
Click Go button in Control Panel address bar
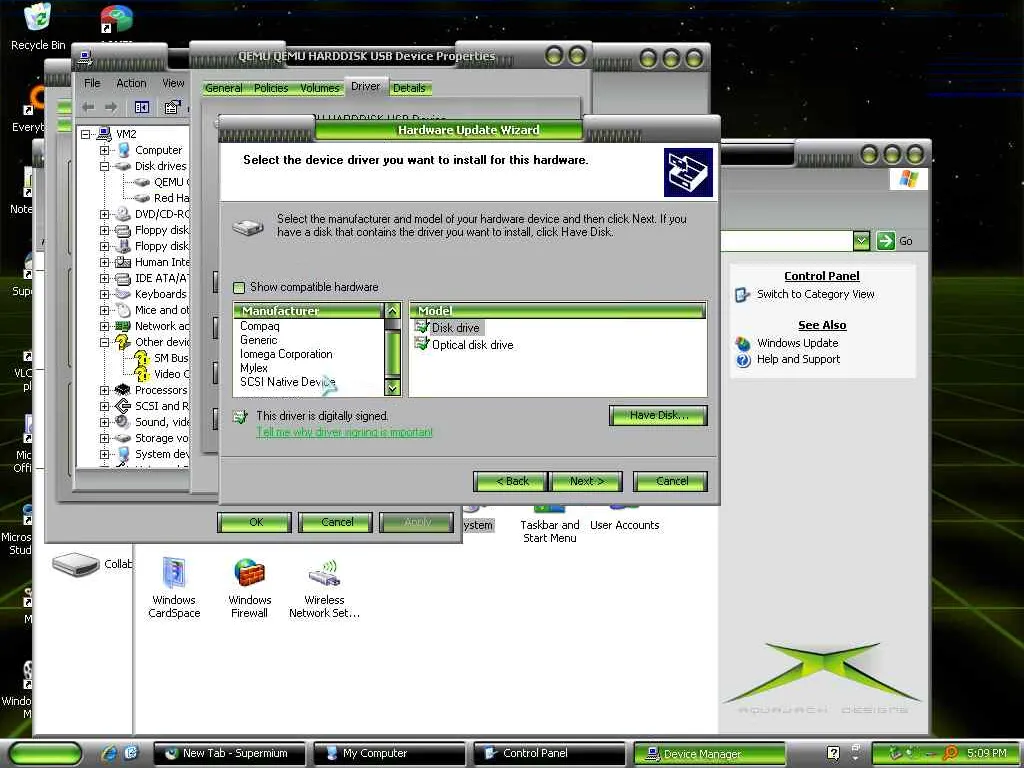pos(895,241)
